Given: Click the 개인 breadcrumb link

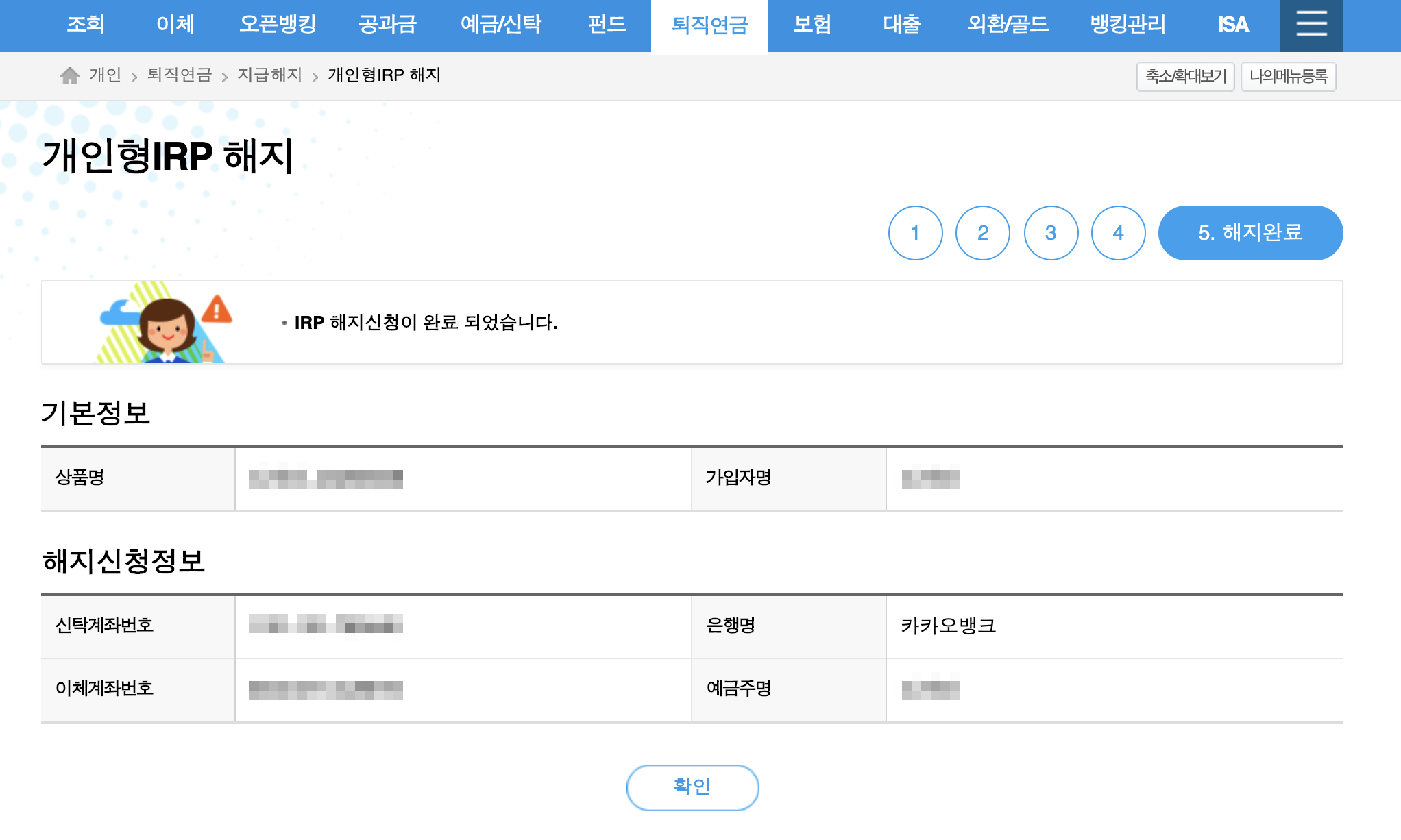Looking at the screenshot, I should (105, 75).
